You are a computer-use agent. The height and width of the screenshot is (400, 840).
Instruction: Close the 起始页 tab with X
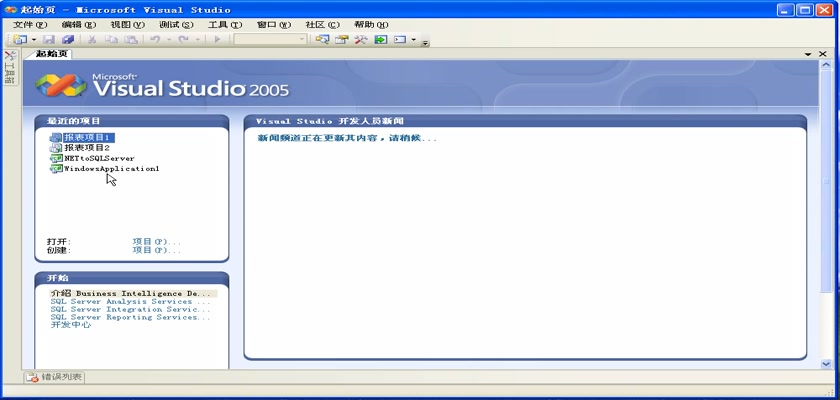823,54
